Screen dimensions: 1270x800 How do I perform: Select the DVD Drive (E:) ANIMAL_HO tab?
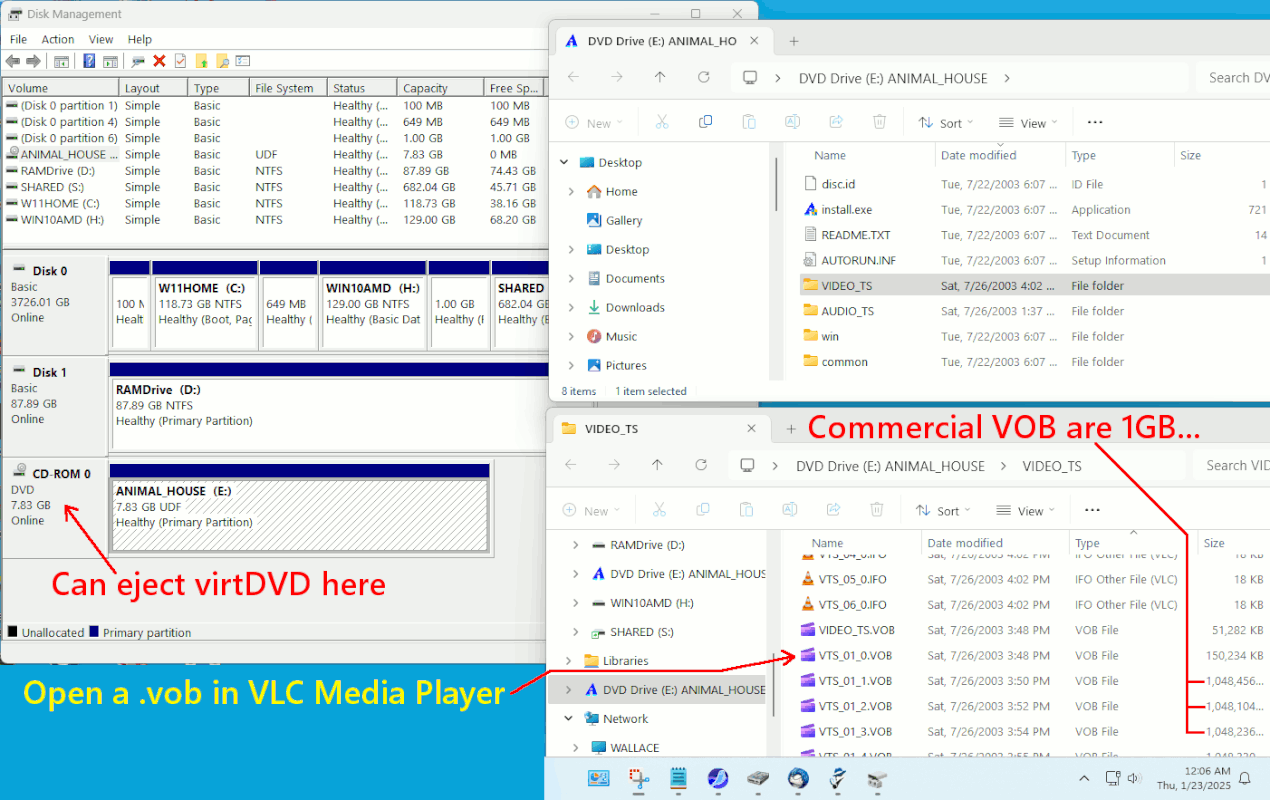(664, 41)
